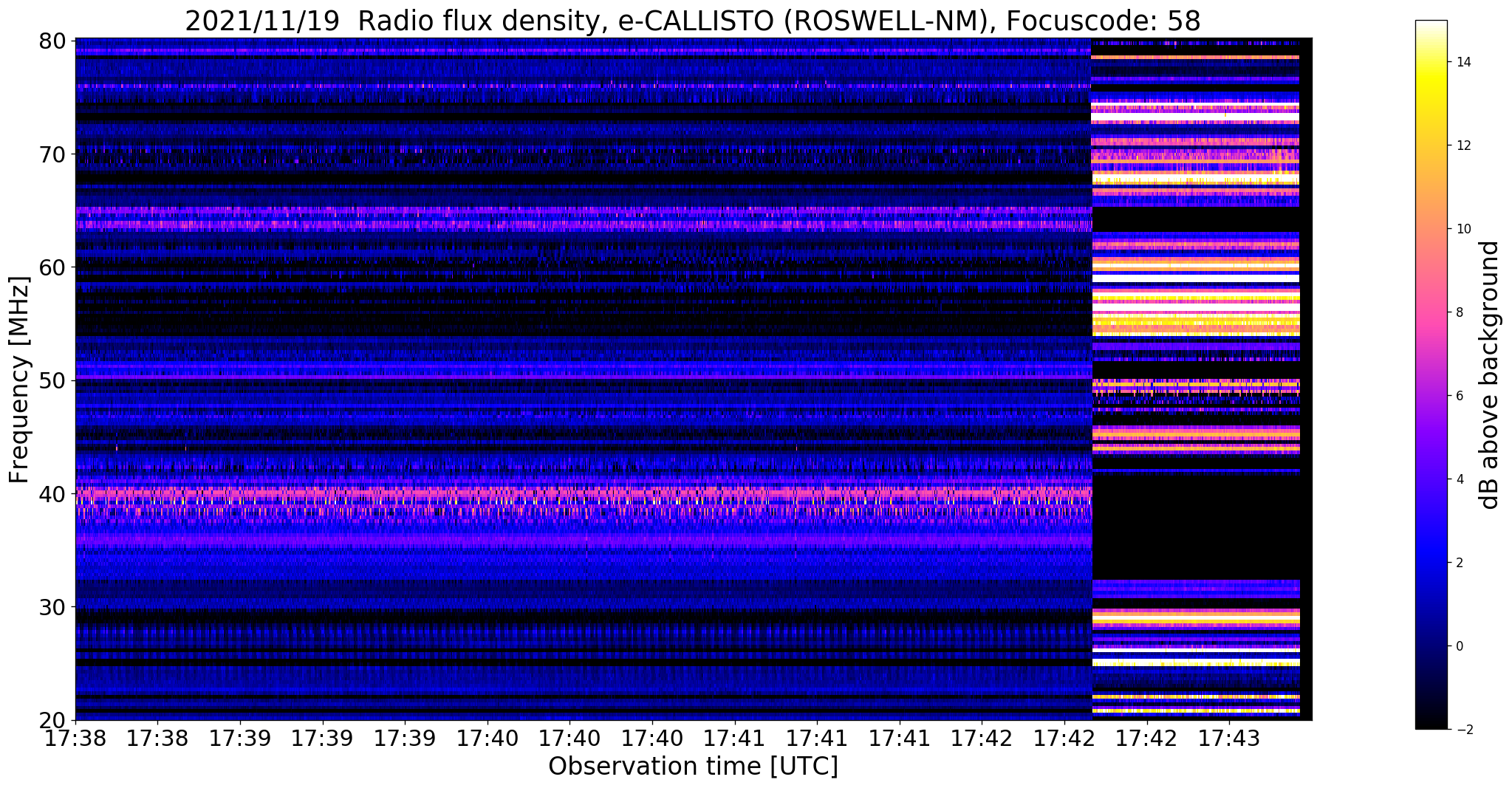Viewport: 1512px width, 788px height.
Task: Click the 30 tick on the frequency axis
Action: pyautogui.click(x=52, y=607)
